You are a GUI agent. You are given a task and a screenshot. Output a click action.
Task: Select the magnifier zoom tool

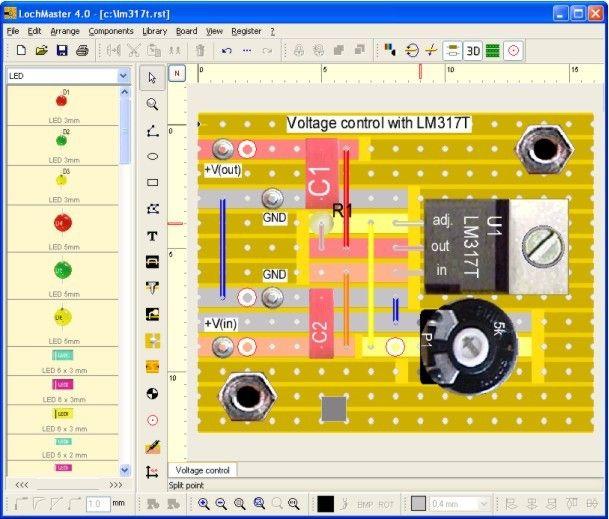[x=152, y=103]
